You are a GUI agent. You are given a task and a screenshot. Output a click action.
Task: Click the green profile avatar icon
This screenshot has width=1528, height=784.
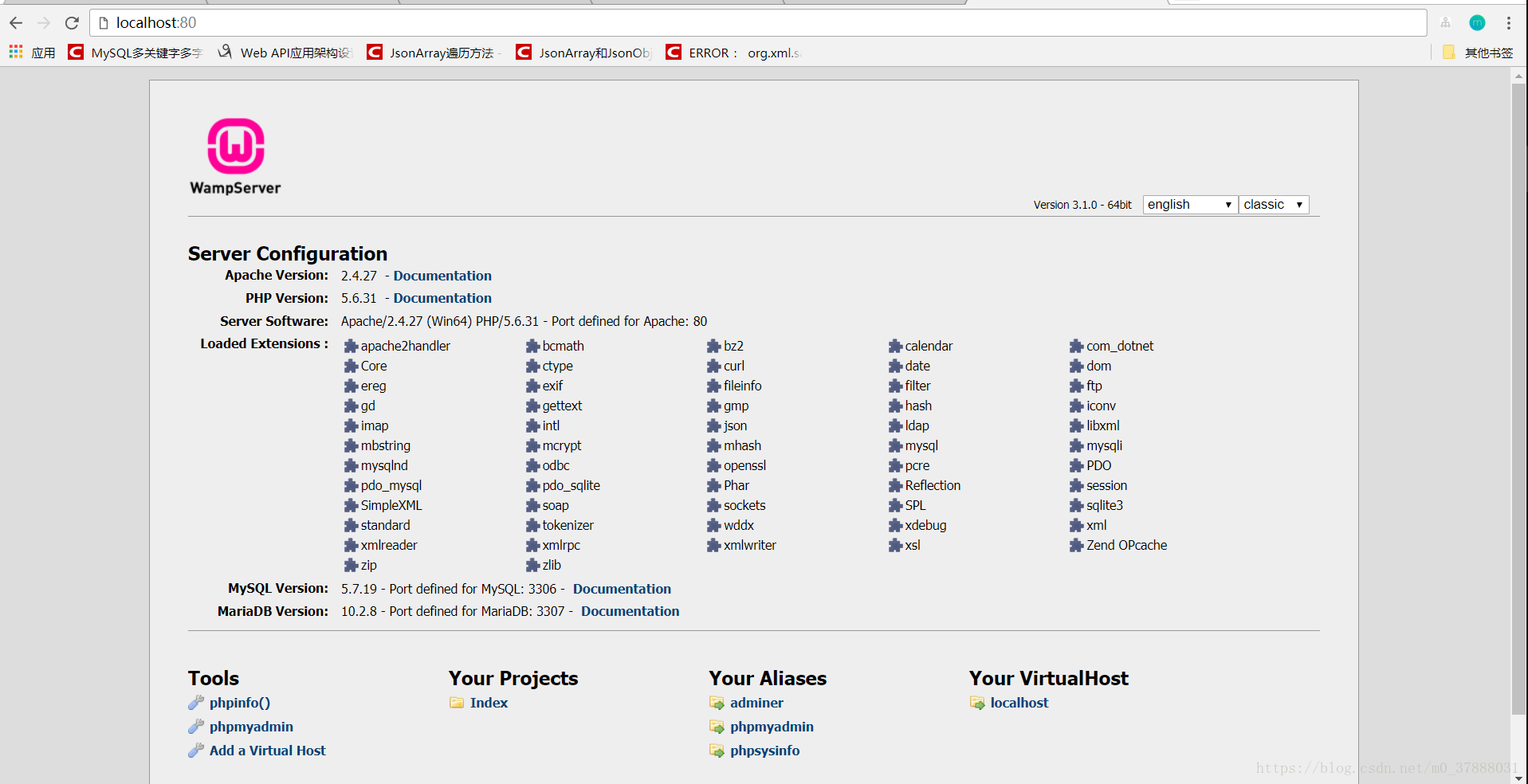(x=1477, y=23)
